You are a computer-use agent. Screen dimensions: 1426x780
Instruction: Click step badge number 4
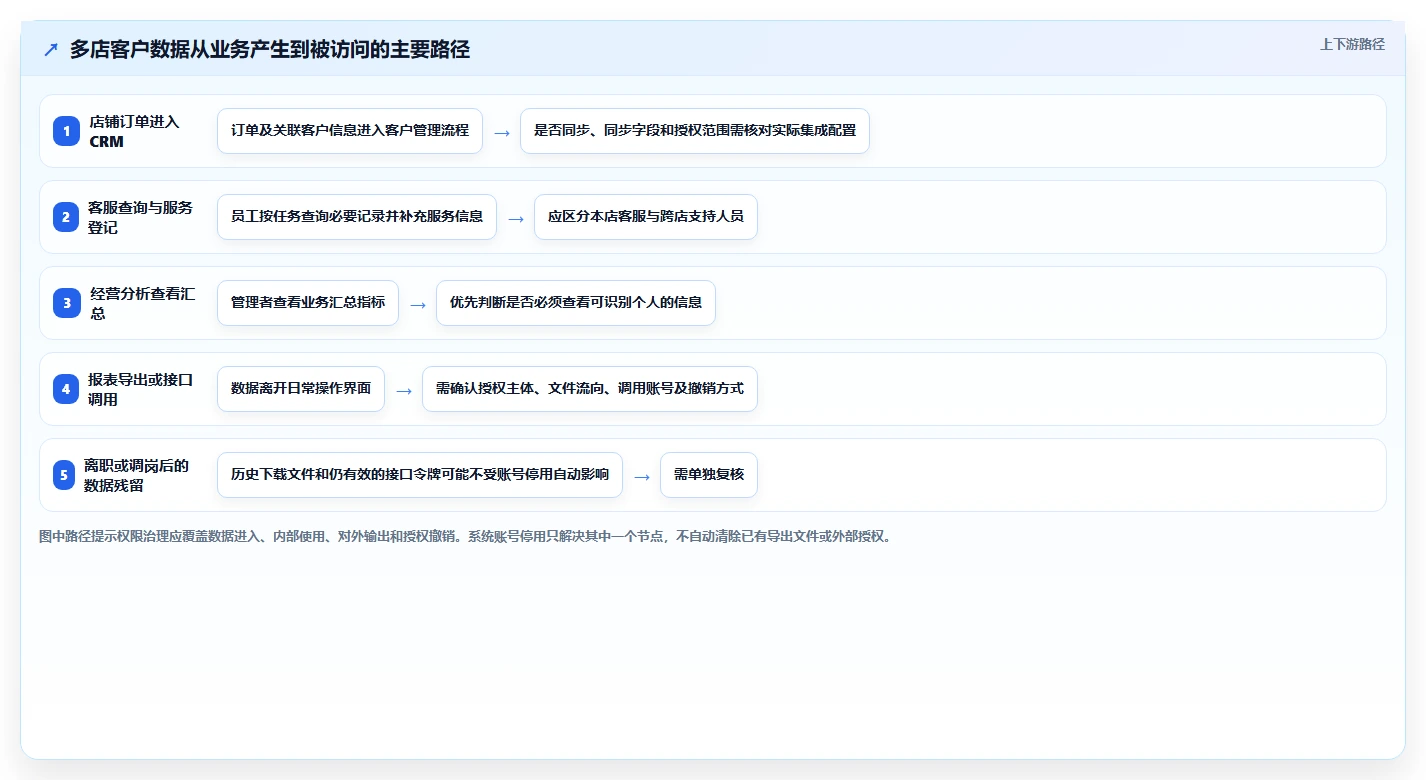click(66, 389)
